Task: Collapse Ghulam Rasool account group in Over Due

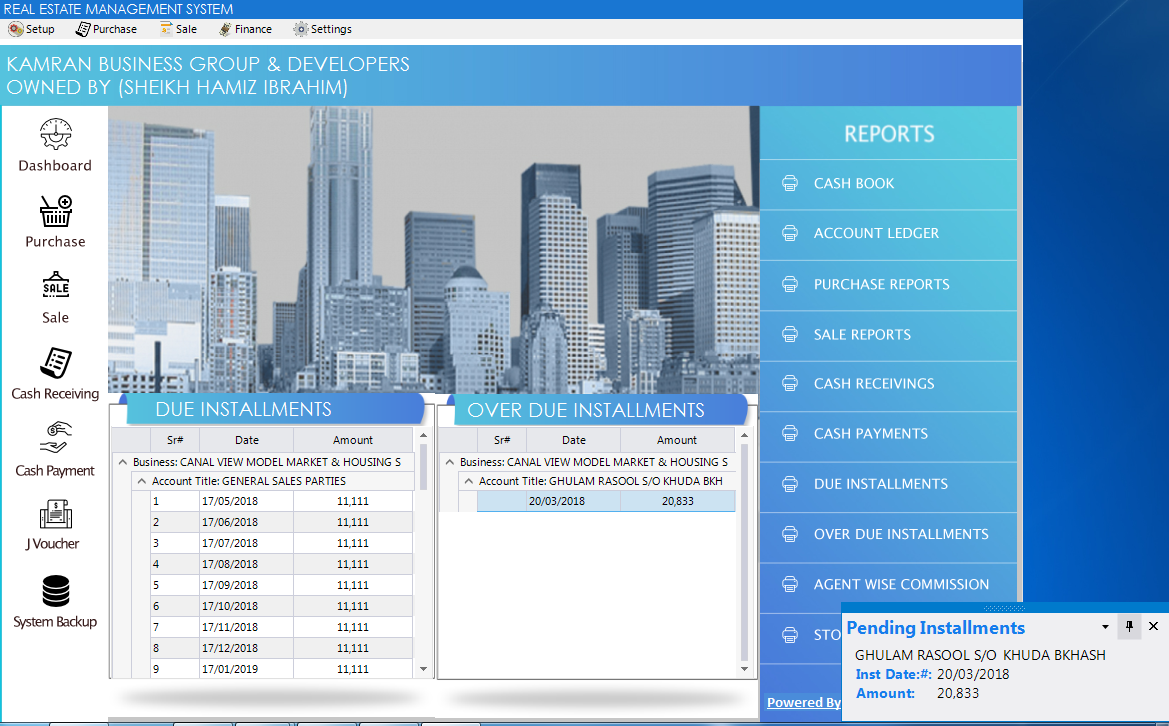Action: coord(468,481)
